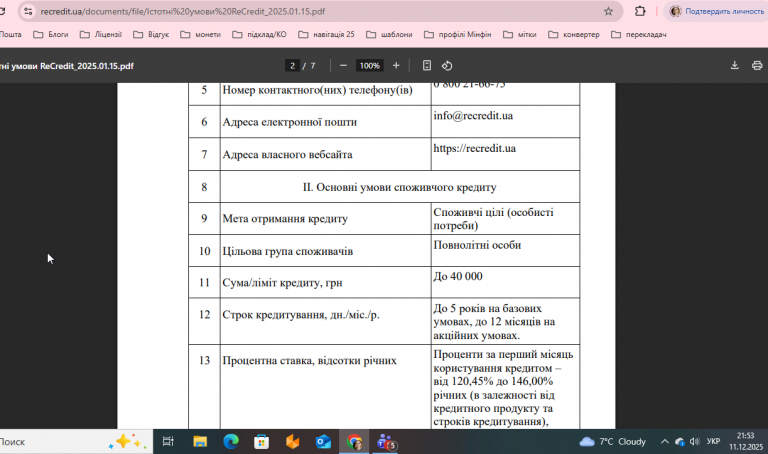The height and width of the screenshot is (454, 768).
Task: Open Microsoft Store from taskbar
Action: point(262,442)
